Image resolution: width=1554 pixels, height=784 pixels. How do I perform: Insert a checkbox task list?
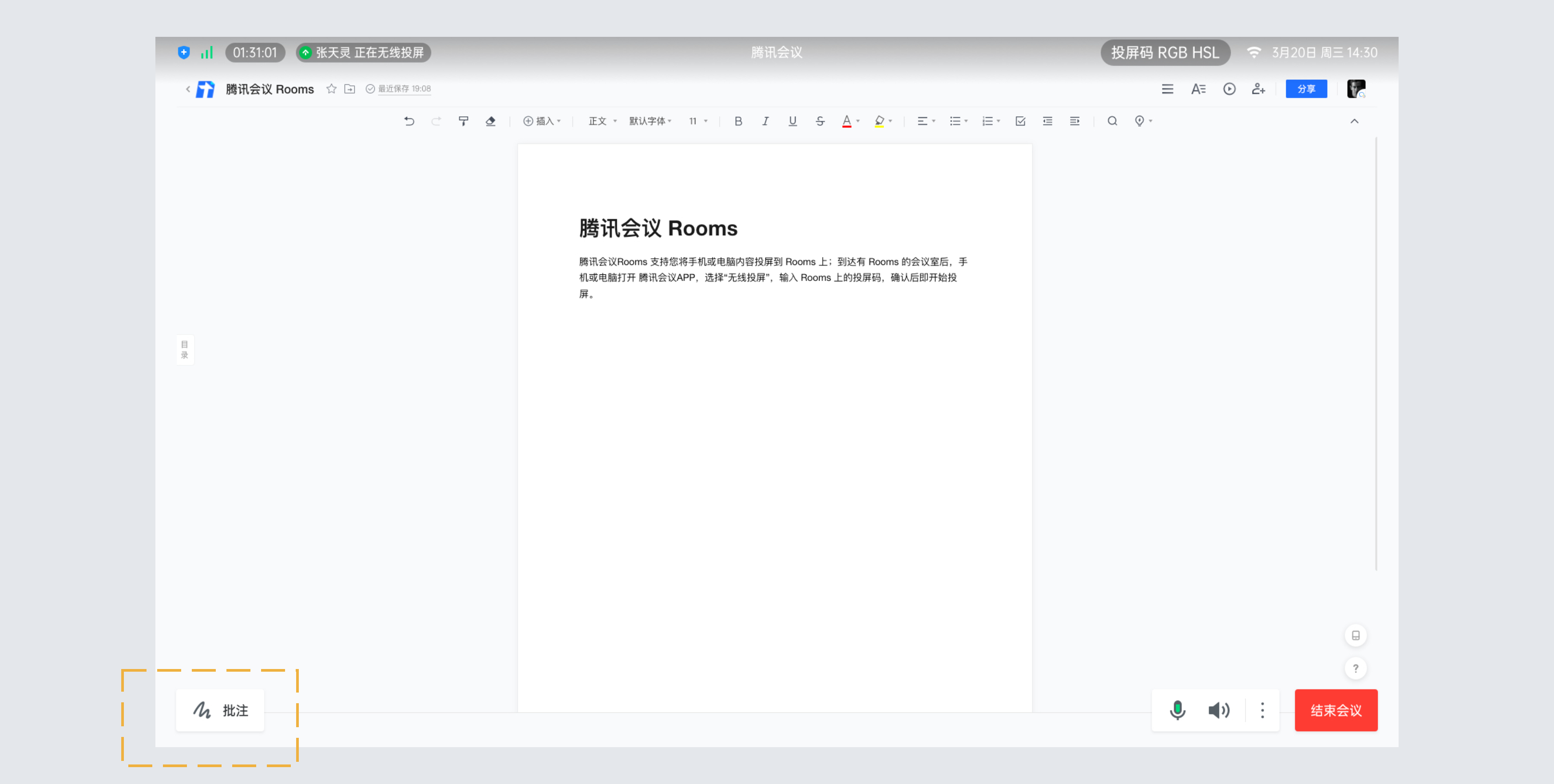click(1020, 121)
